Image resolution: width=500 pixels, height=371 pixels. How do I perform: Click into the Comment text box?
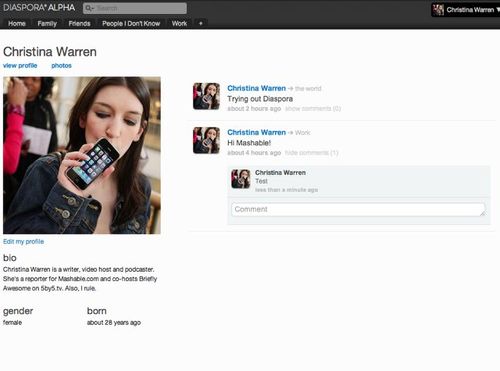pyautogui.click(x=358, y=209)
